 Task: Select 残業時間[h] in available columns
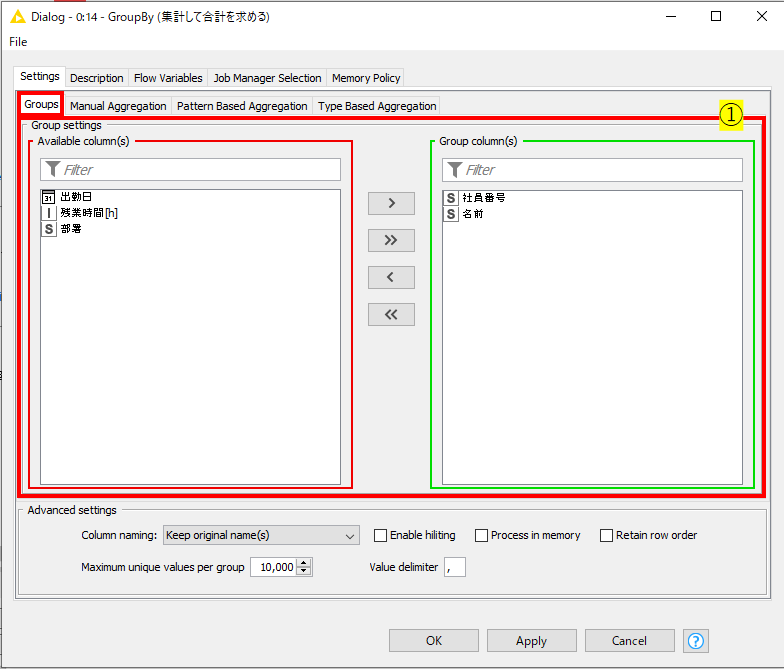(190, 213)
